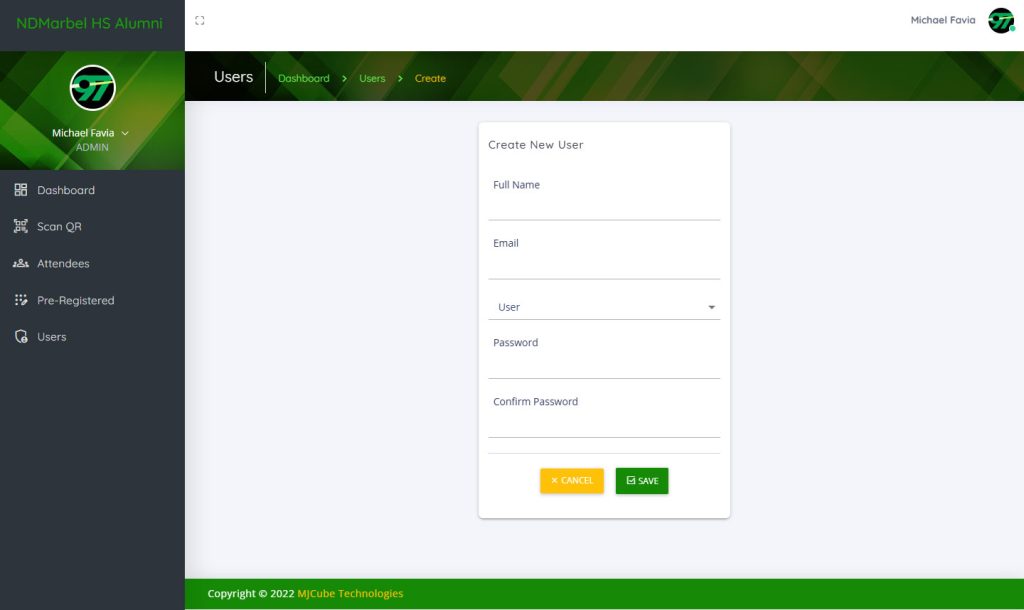Image resolution: width=1024 pixels, height=610 pixels.
Task: Open the MJCube Technologies footer link
Action: 350,594
